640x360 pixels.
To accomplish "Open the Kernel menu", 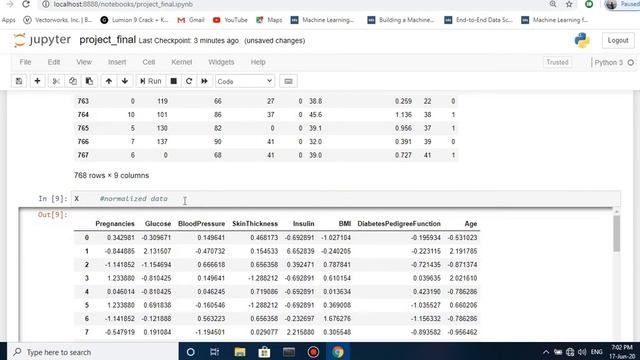I will 182,62.
